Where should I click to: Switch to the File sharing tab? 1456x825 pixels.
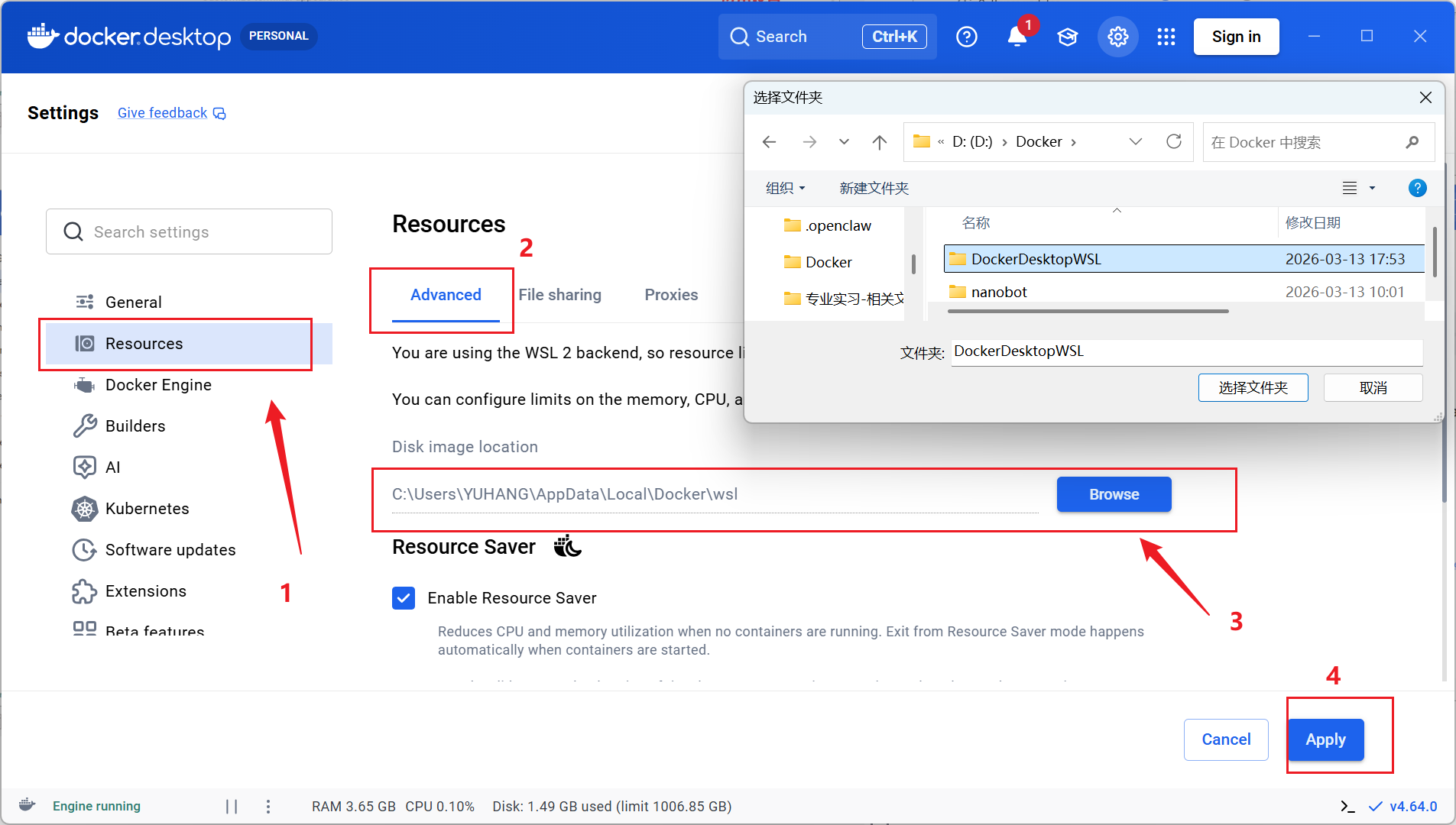(560, 295)
